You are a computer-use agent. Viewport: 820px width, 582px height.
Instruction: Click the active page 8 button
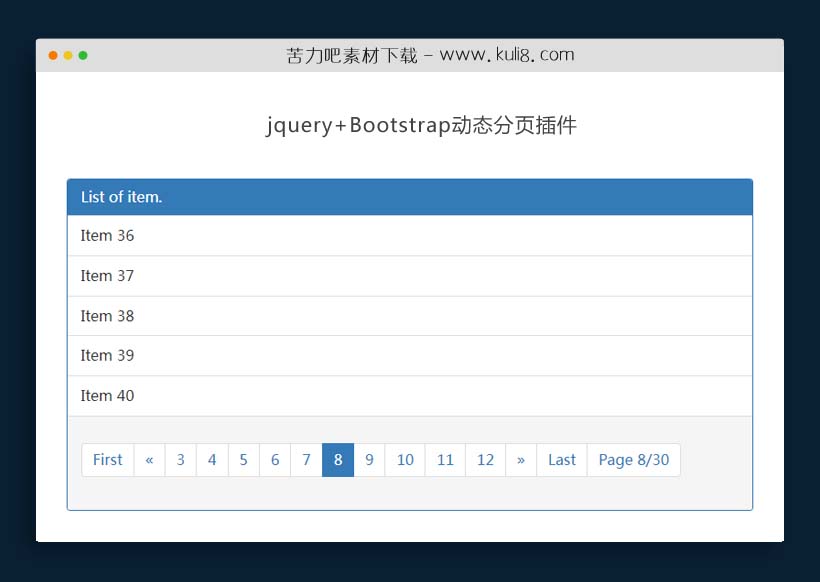[x=338, y=460]
